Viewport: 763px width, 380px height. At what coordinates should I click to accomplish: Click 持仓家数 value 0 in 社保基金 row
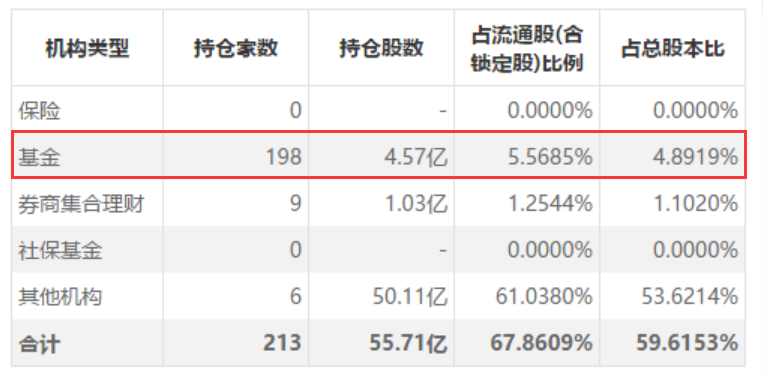point(295,250)
